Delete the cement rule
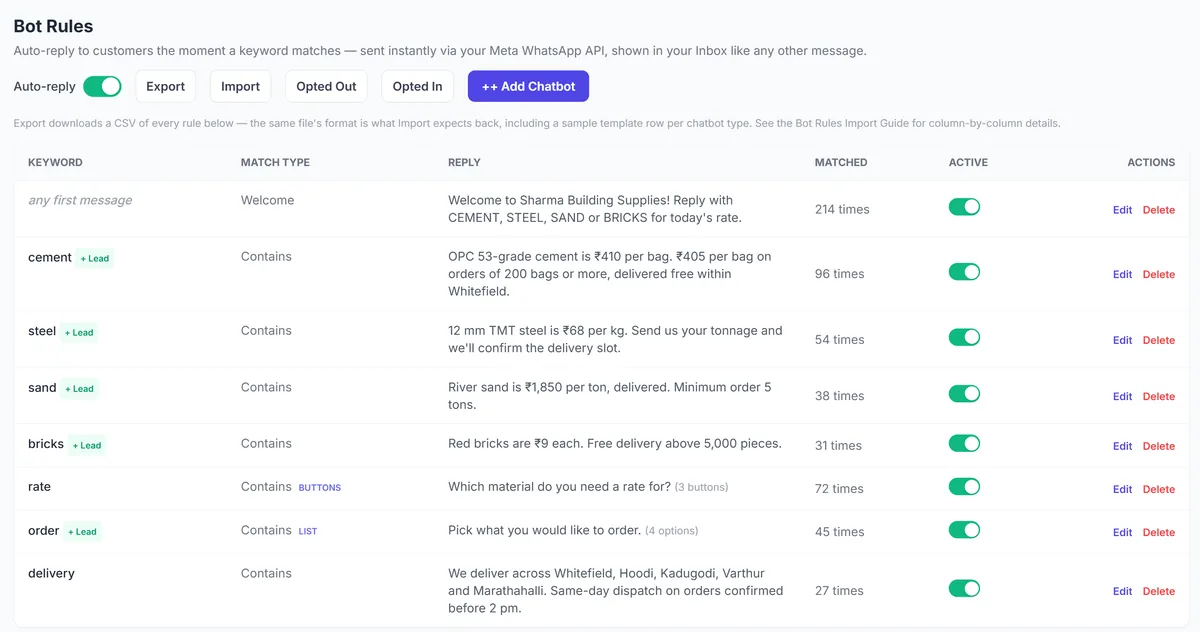This screenshot has width=1200, height=632. (x=1159, y=274)
